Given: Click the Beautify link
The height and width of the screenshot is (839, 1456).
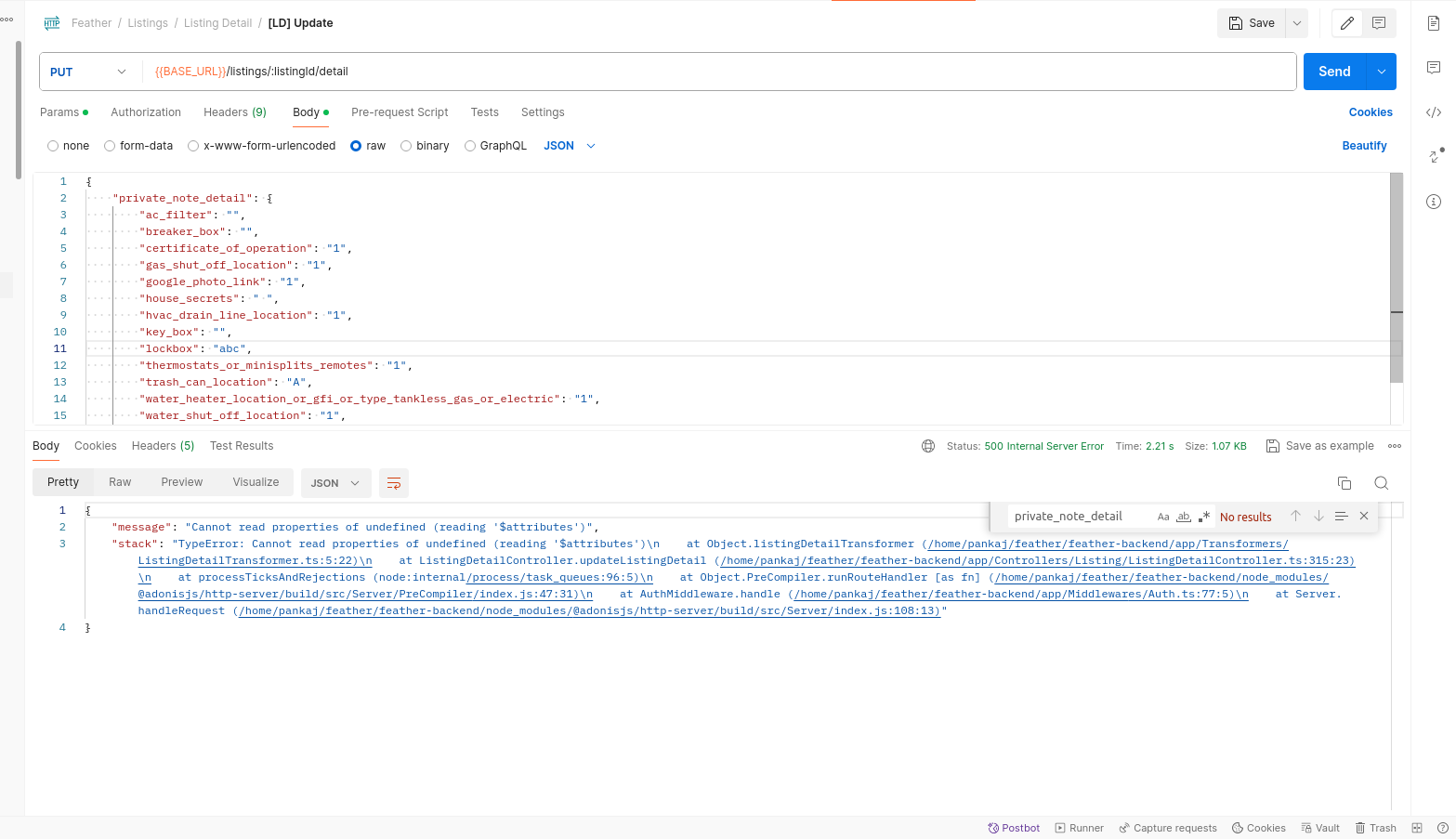Looking at the screenshot, I should (1364, 146).
